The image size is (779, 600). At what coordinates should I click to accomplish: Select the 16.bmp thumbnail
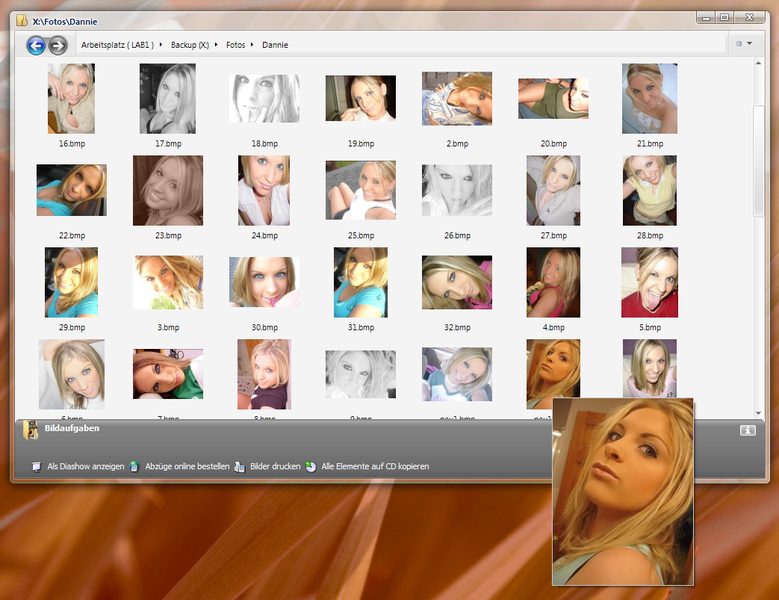pyautogui.click(x=71, y=99)
